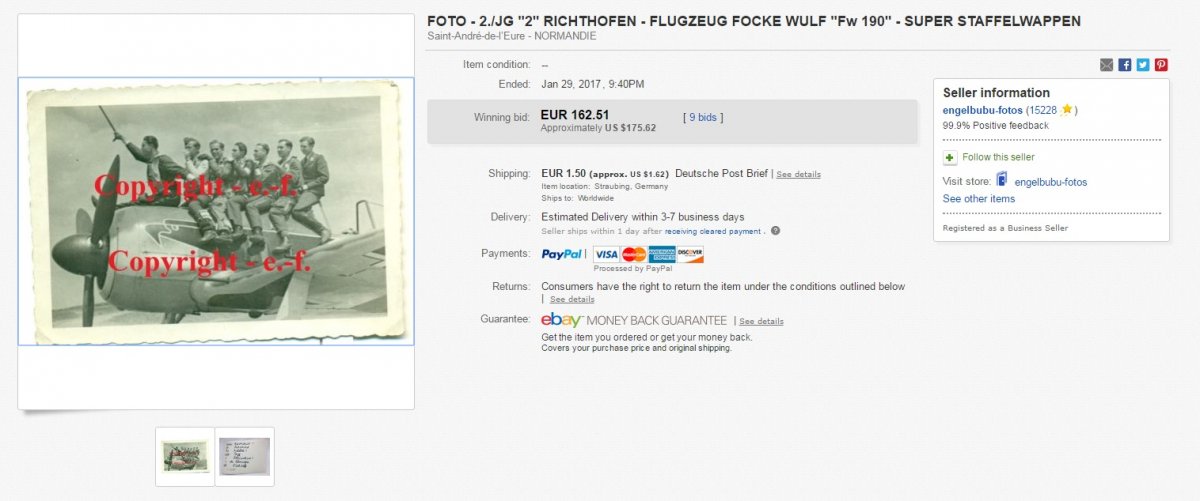This screenshot has height=501, width=1200.
Task: Click the green plus follow seller icon
Action: coord(950,158)
